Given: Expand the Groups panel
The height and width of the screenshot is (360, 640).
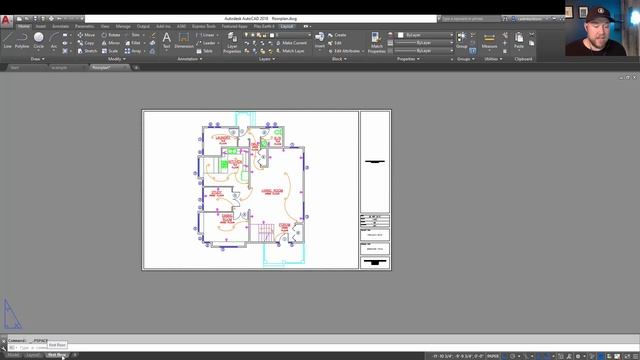Looking at the screenshot, I should pyautogui.click(x=466, y=59).
